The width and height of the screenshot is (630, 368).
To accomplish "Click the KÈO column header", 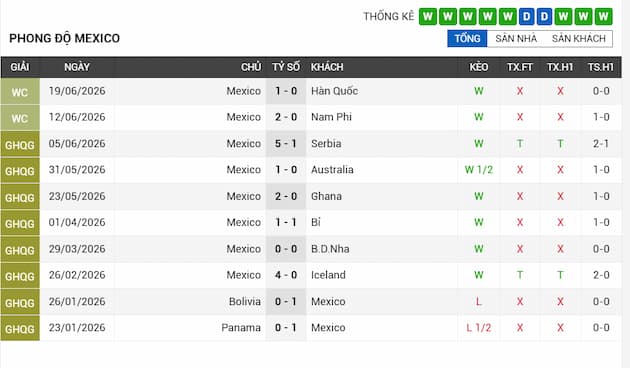I will coord(479,67).
